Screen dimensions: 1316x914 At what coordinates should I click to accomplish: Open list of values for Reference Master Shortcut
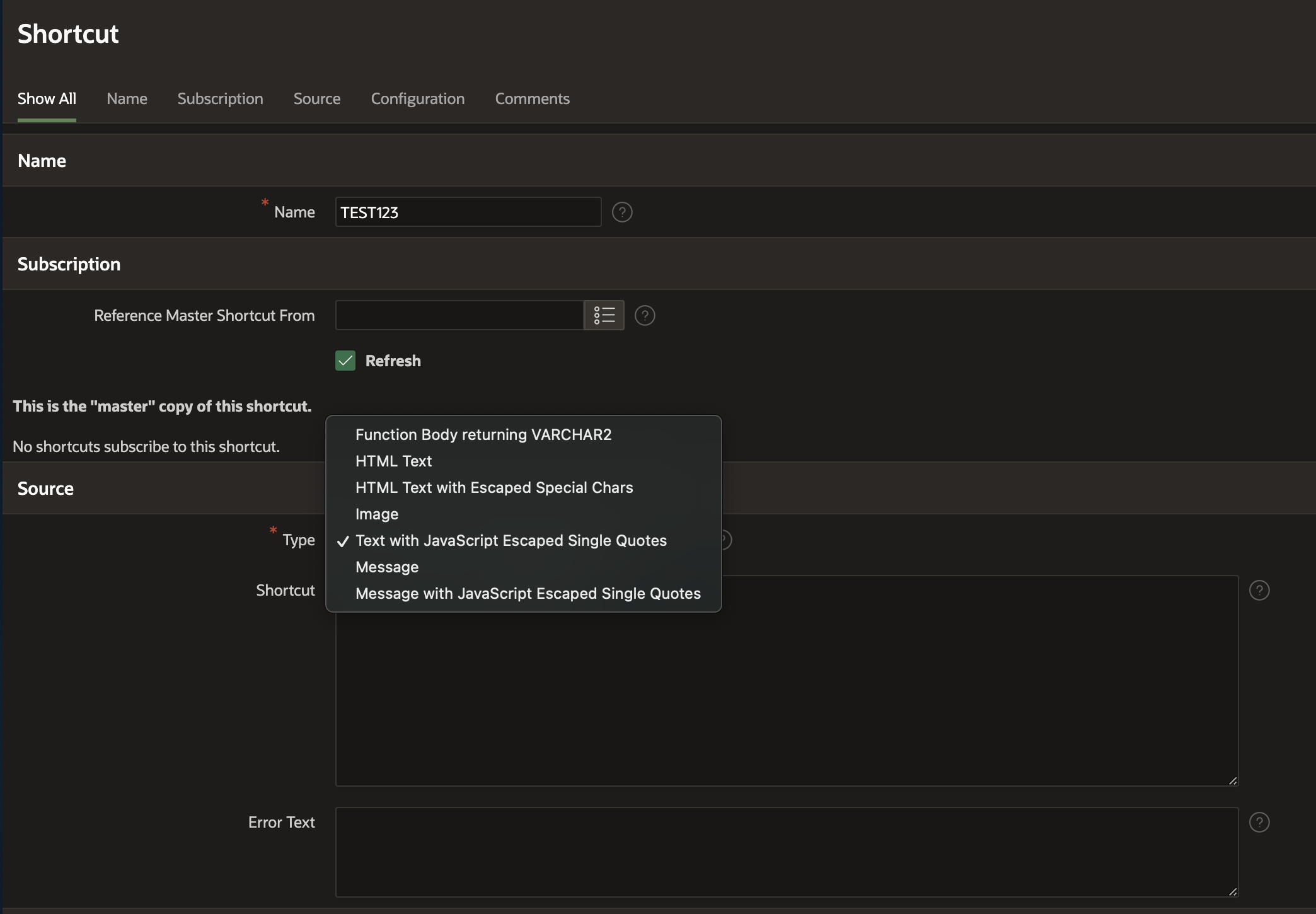pyautogui.click(x=604, y=315)
